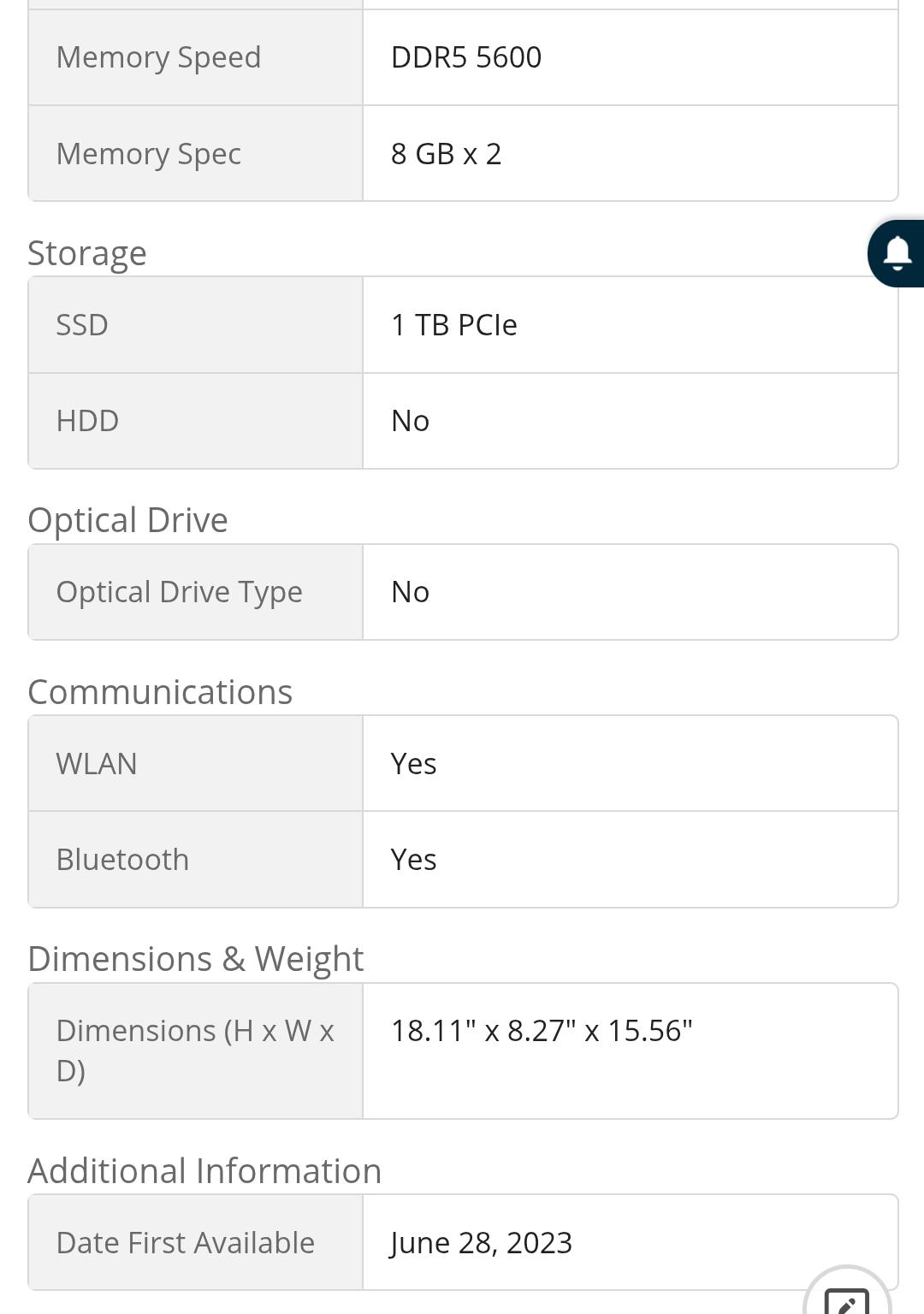Image resolution: width=924 pixels, height=1314 pixels.
Task: Click the Storage section heading
Action: 87,253
